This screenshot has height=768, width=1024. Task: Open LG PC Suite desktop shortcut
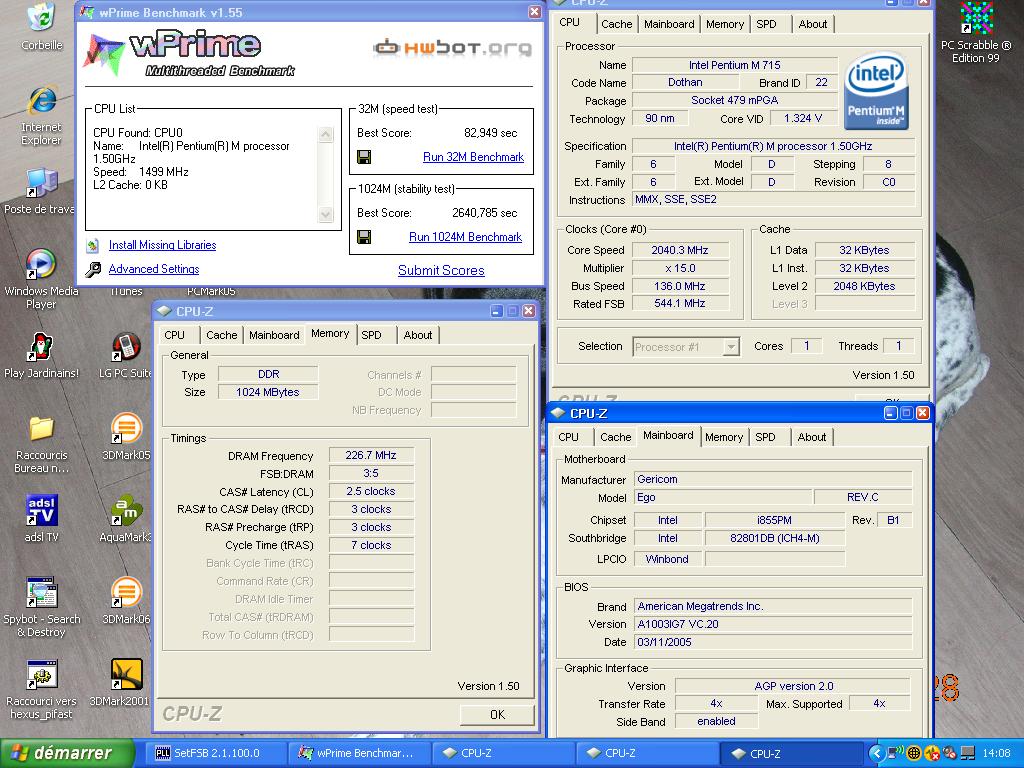(127, 355)
